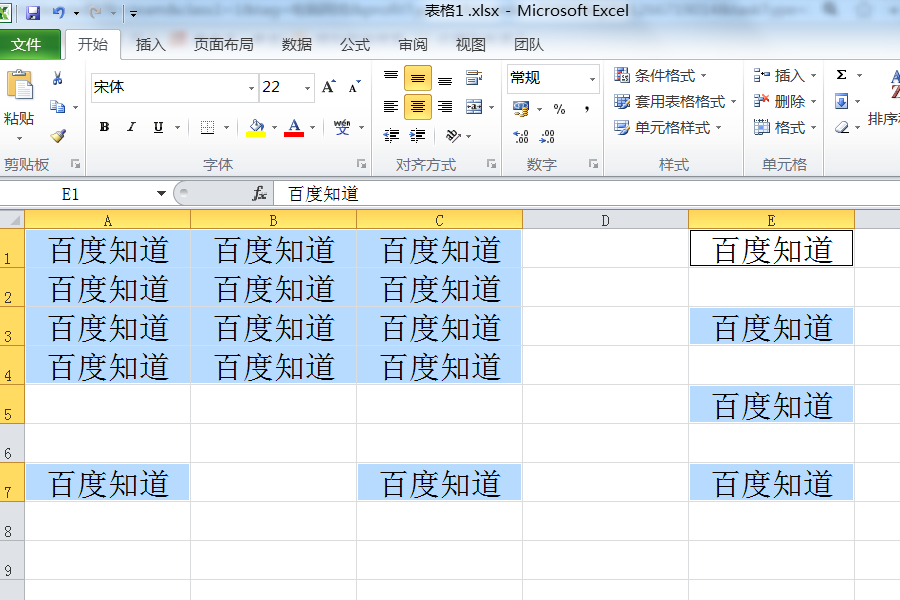
Task: Apply cell borders icon
Action: 207,127
